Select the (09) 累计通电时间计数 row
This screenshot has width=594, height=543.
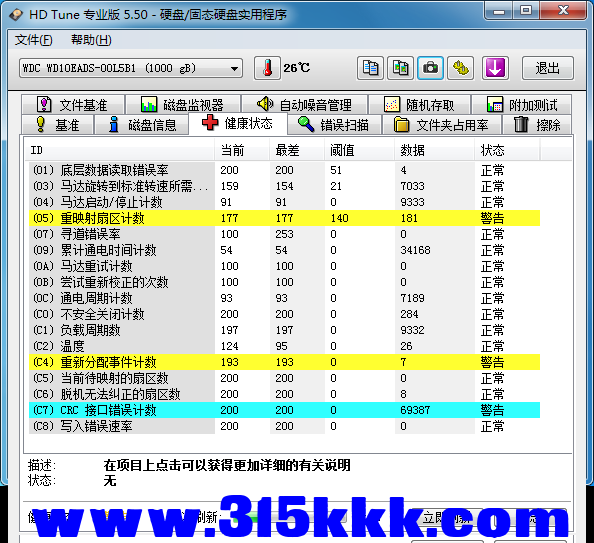coord(284,250)
